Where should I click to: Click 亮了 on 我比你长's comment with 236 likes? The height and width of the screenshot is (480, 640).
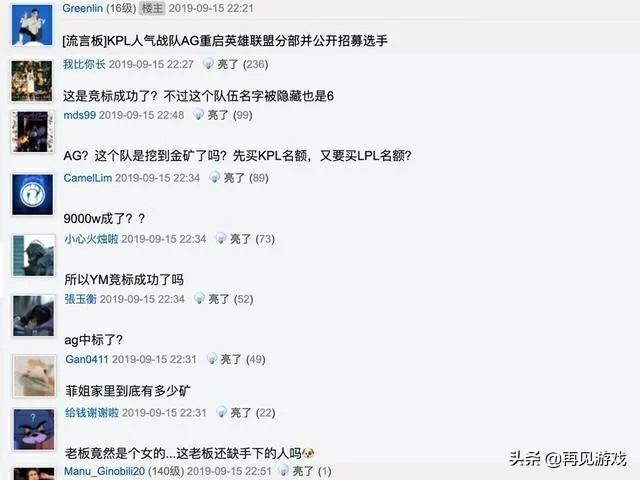click(227, 64)
